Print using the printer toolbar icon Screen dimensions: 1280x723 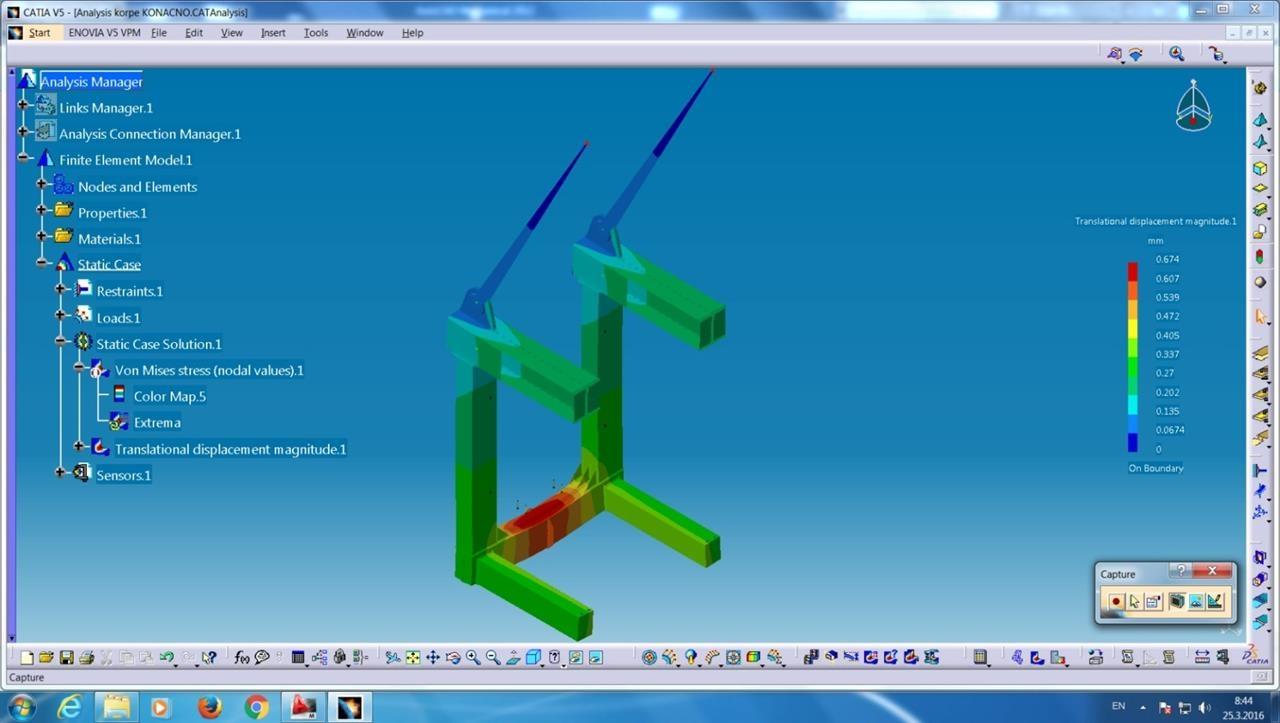coord(86,657)
